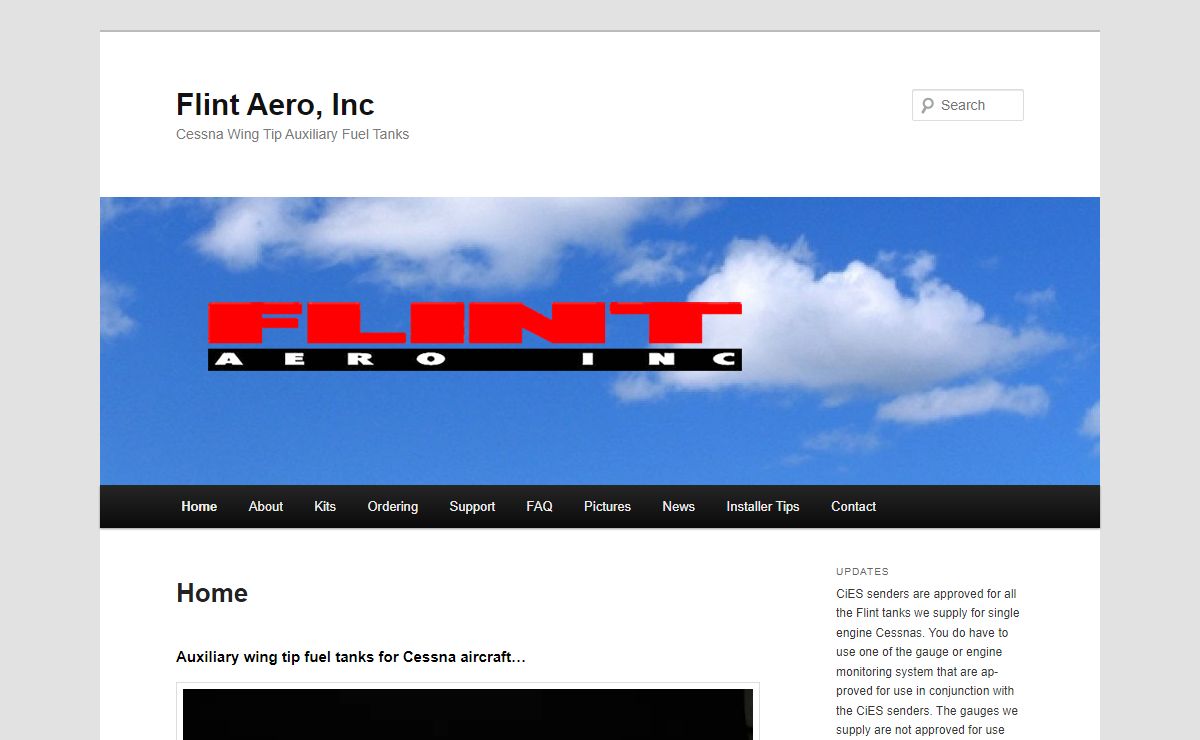Go to the Contact page
The width and height of the screenshot is (1200, 740).
(x=853, y=506)
